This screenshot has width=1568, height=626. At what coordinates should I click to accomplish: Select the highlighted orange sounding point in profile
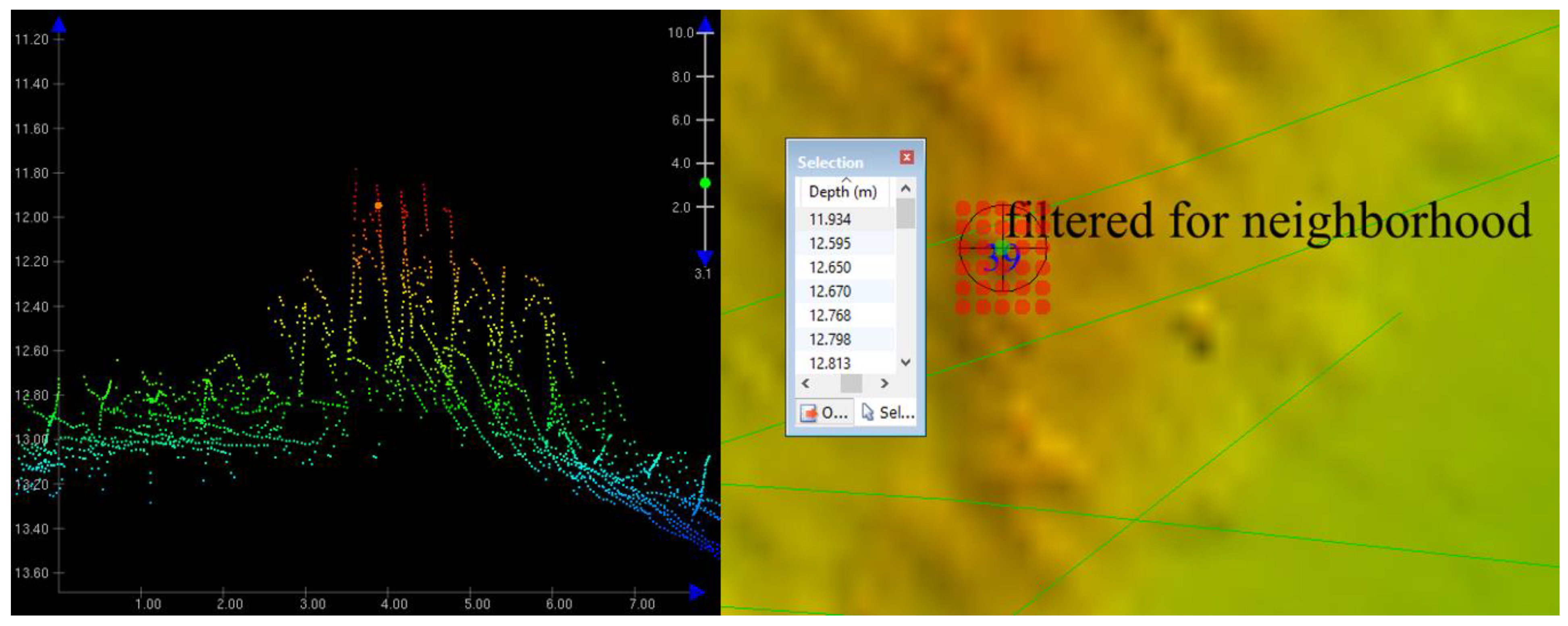pyautogui.click(x=378, y=206)
